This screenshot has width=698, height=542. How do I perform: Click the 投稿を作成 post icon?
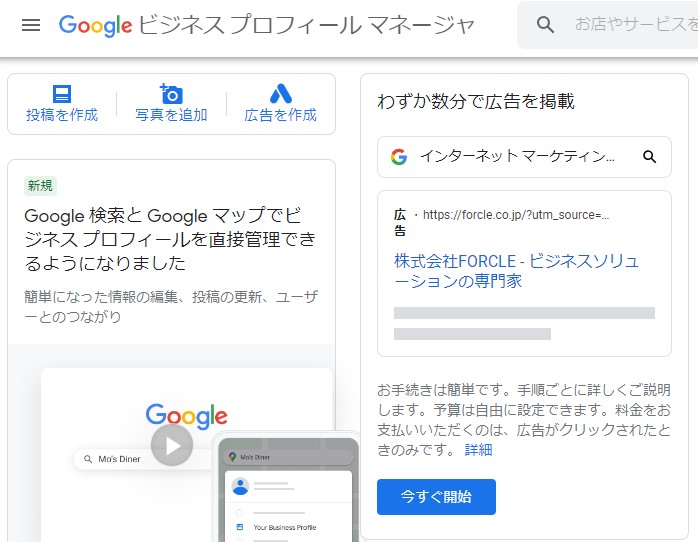click(x=62, y=94)
